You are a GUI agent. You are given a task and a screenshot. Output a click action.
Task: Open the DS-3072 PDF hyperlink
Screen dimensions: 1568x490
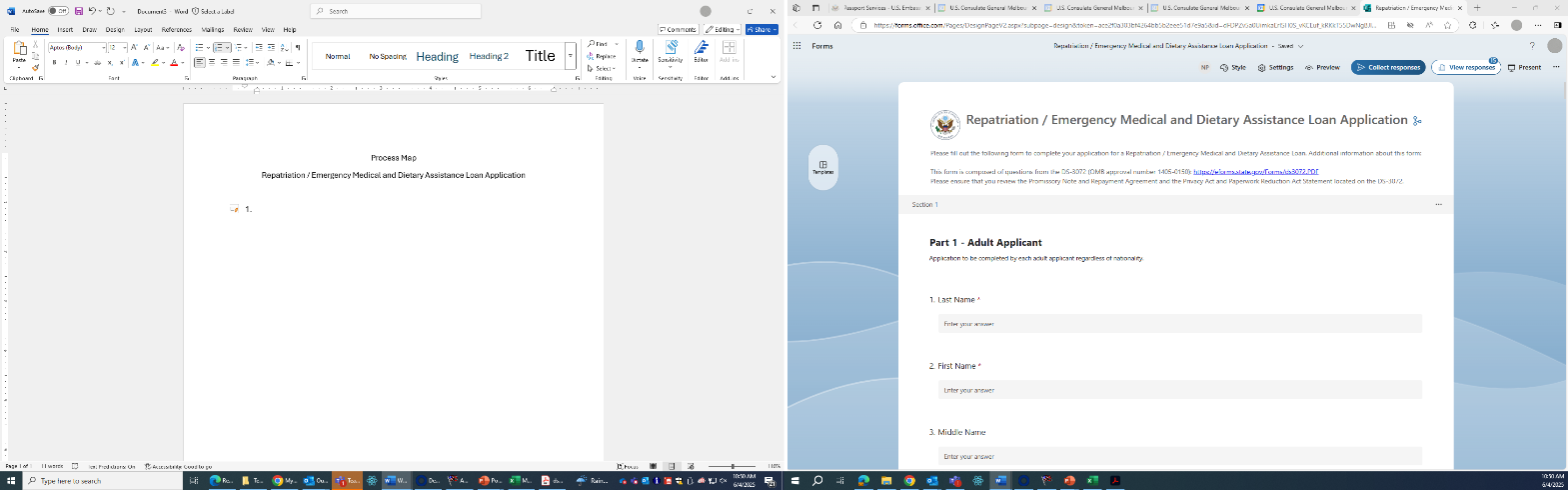tap(1255, 171)
